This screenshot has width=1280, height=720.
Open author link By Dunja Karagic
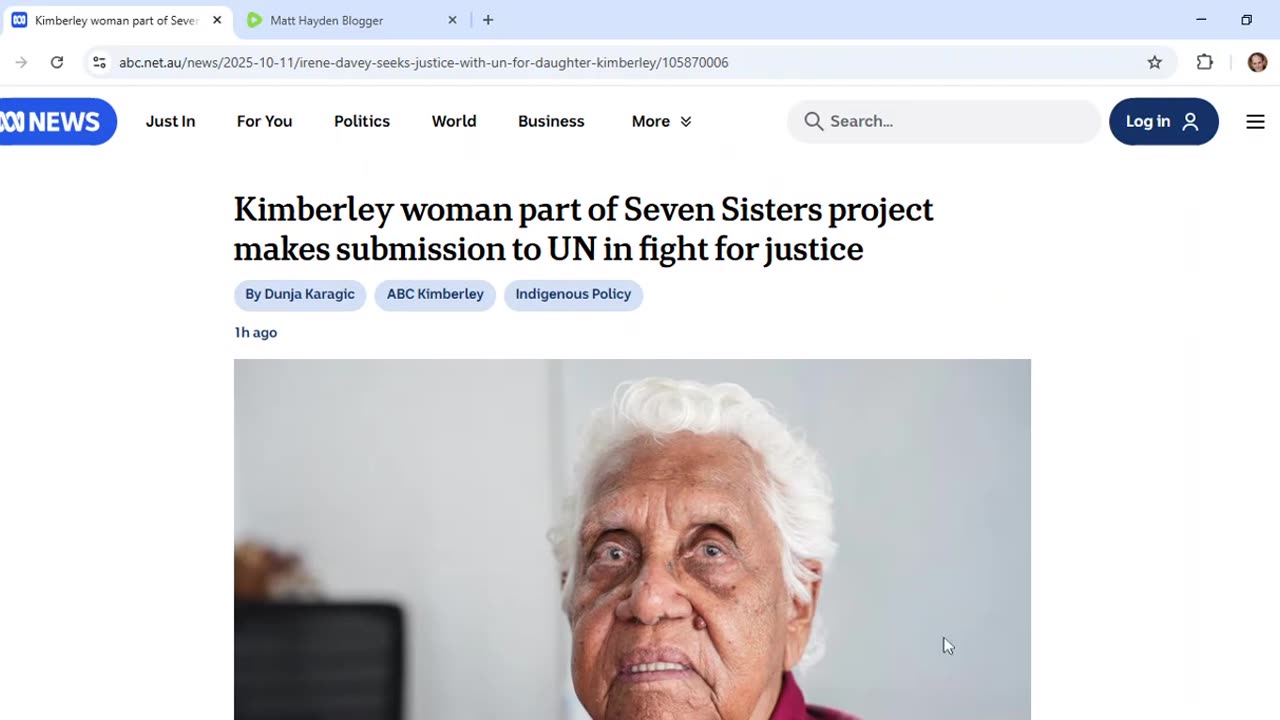(x=300, y=294)
